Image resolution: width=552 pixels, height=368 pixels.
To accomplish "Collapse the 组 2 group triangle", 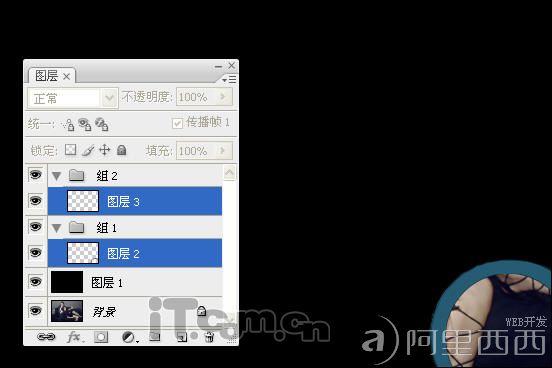I will click(56, 176).
